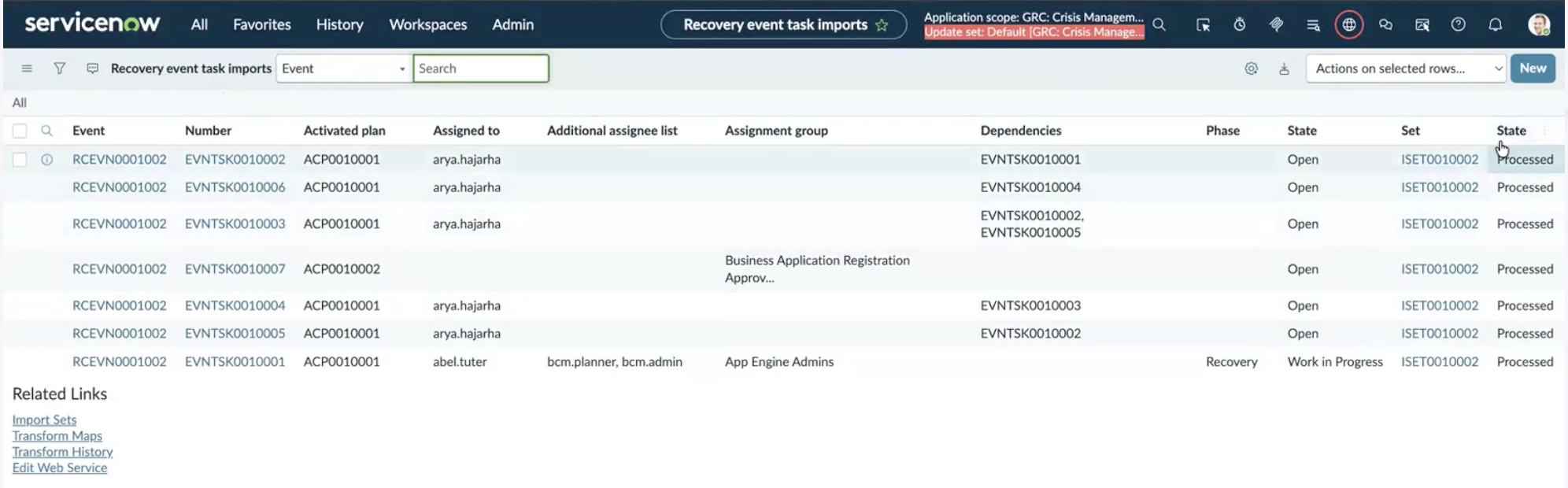Screen dimensions: 1568x488
Task: Preview EVNTSK0010002 record via info icon
Action: 47,160
